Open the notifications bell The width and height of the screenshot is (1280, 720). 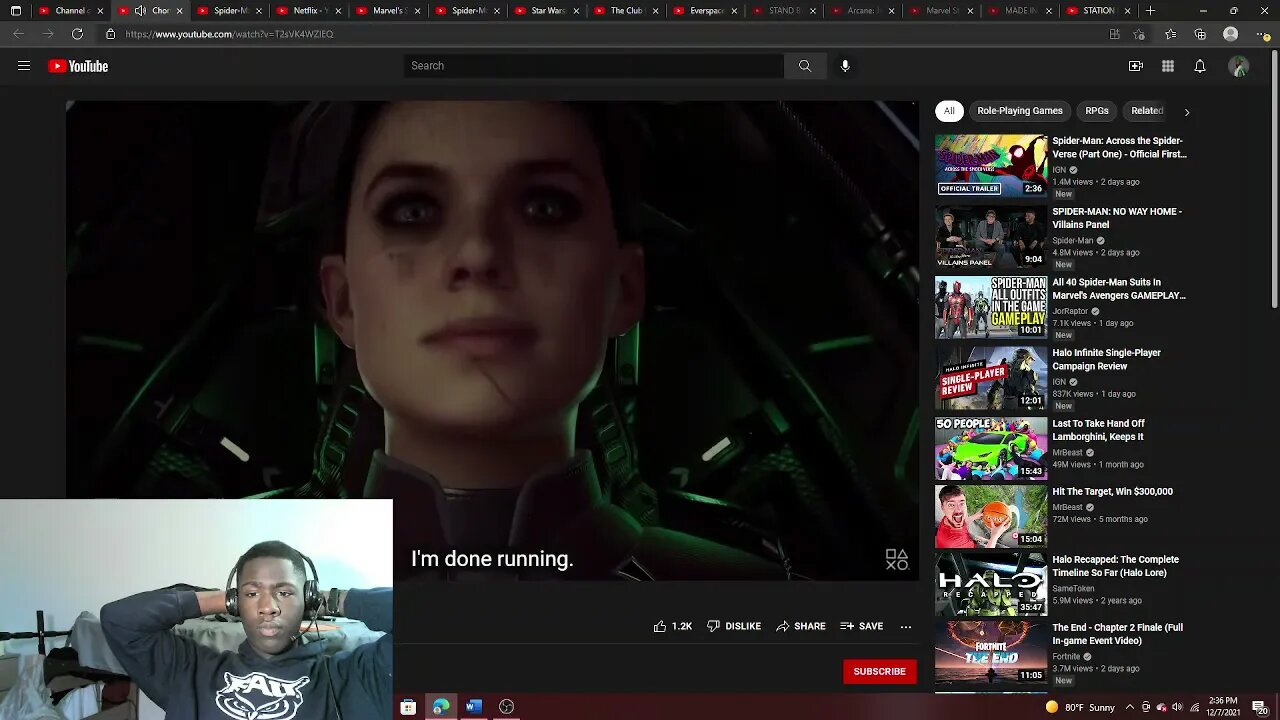click(1200, 66)
